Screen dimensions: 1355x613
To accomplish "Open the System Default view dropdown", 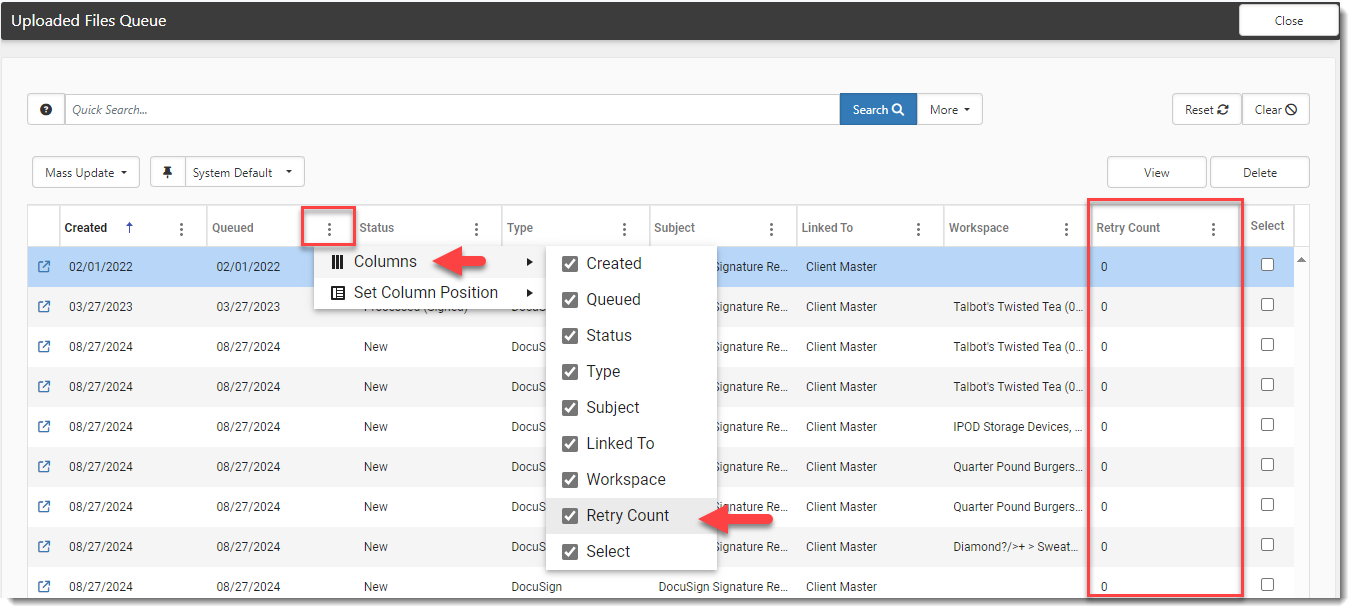I will pyautogui.click(x=246, y=172).
